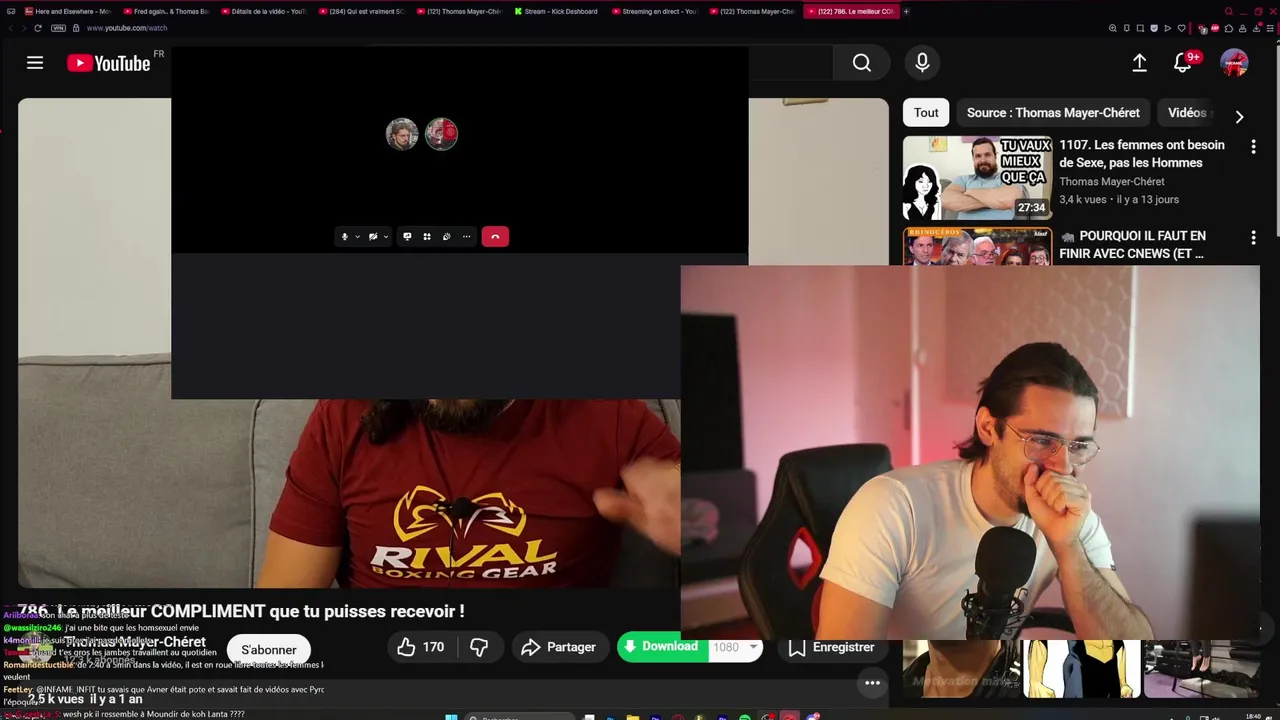Screen dimensions: 1280x720
Task: Dislike the video with thumbs down
Action: click(479, 647)
